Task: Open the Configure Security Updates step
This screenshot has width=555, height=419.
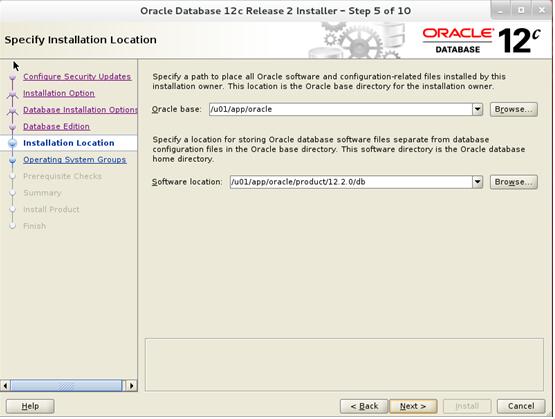Action: click(x=77, y=76)
